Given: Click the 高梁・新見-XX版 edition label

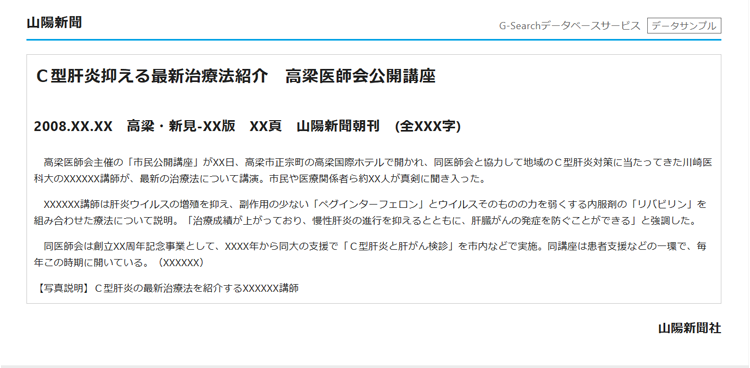Looking at the screenshot, I should coord(181,126).
